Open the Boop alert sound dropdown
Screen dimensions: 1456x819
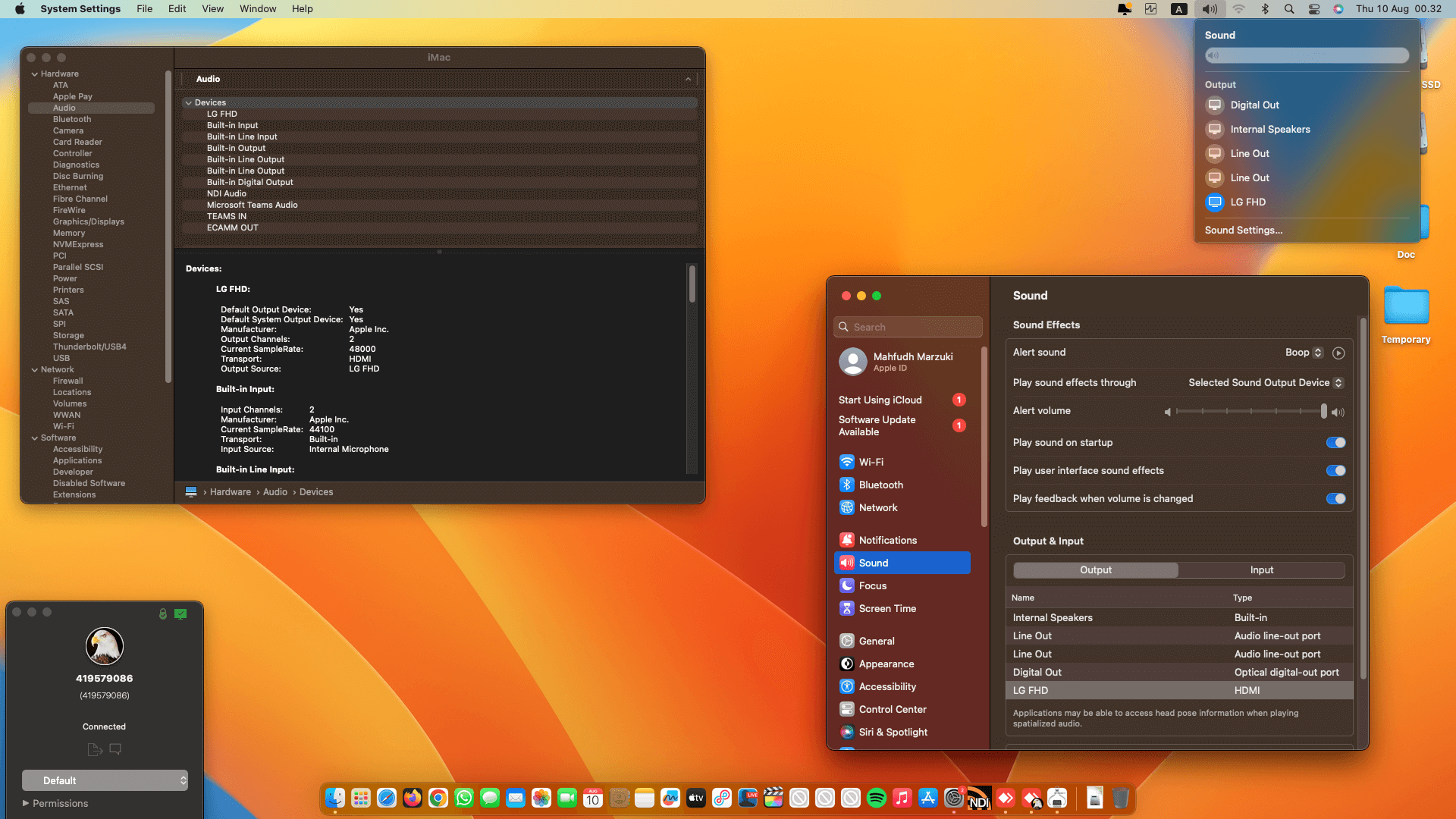point(1304,353)
